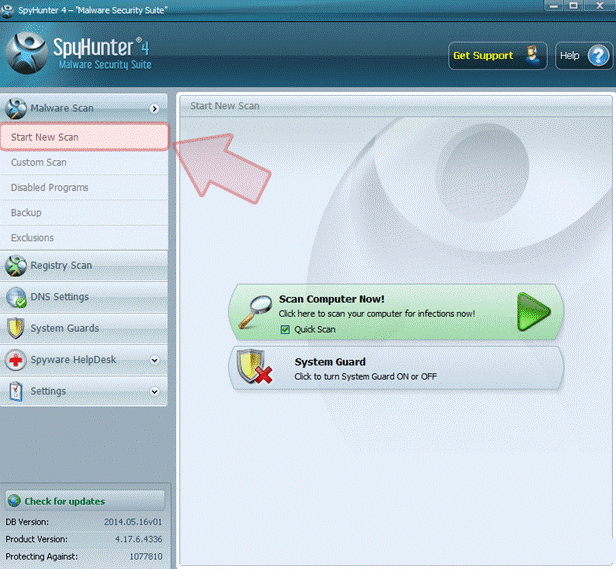This screenshot has height=569, width=616.
Task: Click Protecting Against value 1077810
Action: coord(146,556)
